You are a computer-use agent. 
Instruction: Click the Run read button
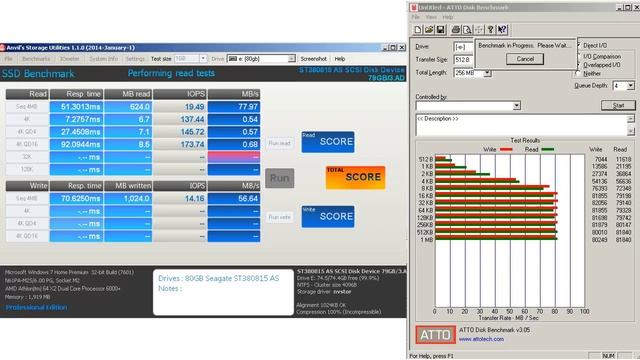click(x=279, y=143)
